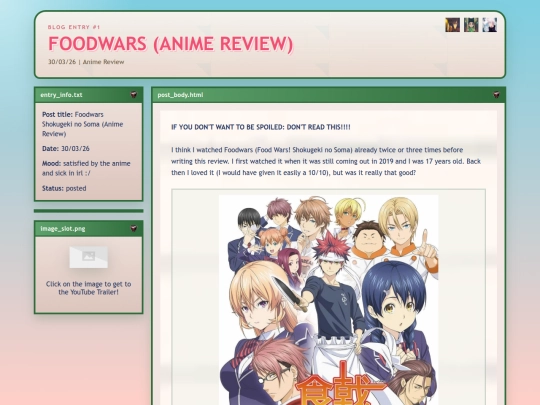This screenshot has height=405, width=540.
Task: Click the Foodwars anime poster image
Action: point(329,300)
